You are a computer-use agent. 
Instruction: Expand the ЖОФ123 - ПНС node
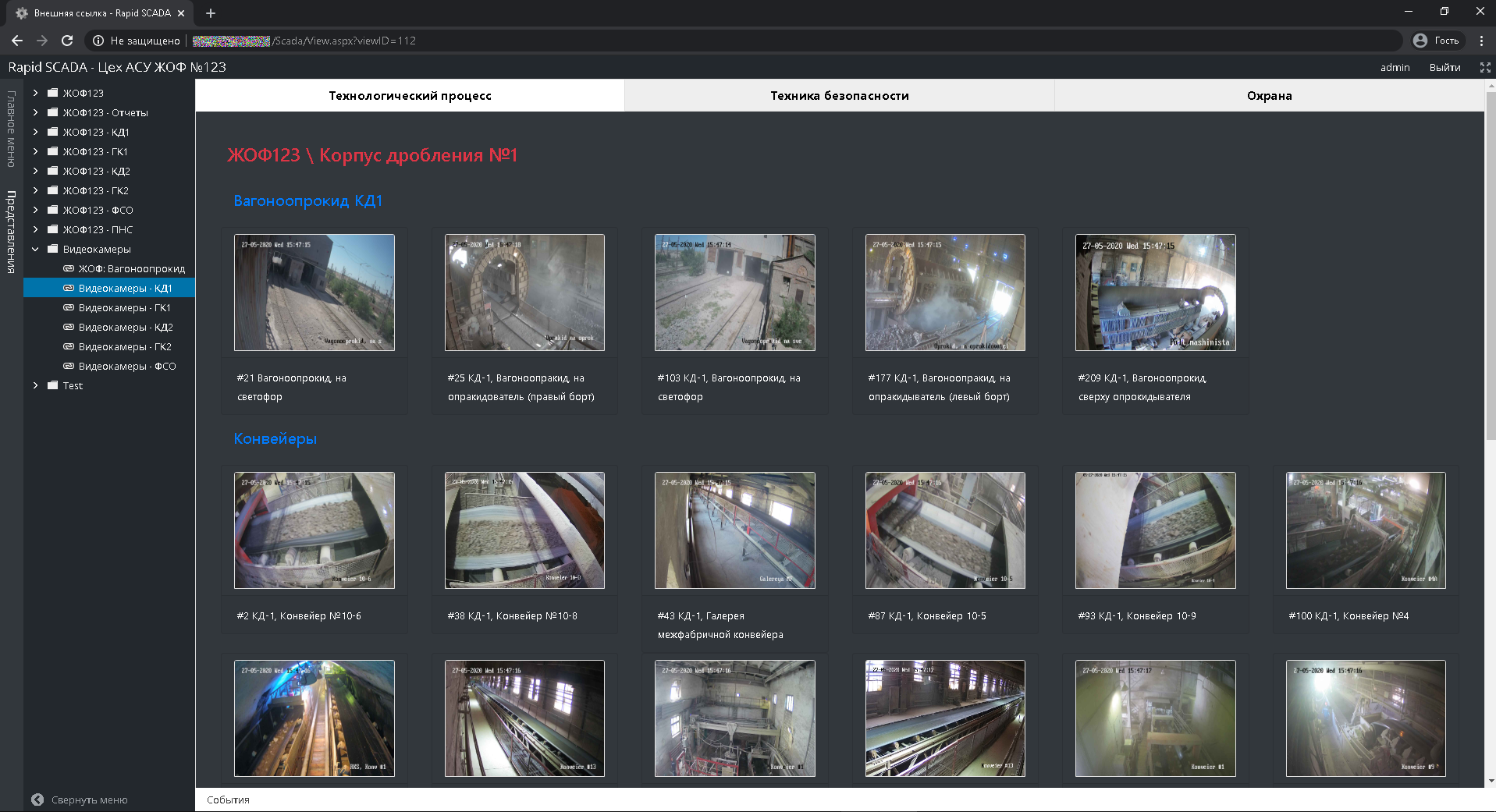tap(35, 229)
